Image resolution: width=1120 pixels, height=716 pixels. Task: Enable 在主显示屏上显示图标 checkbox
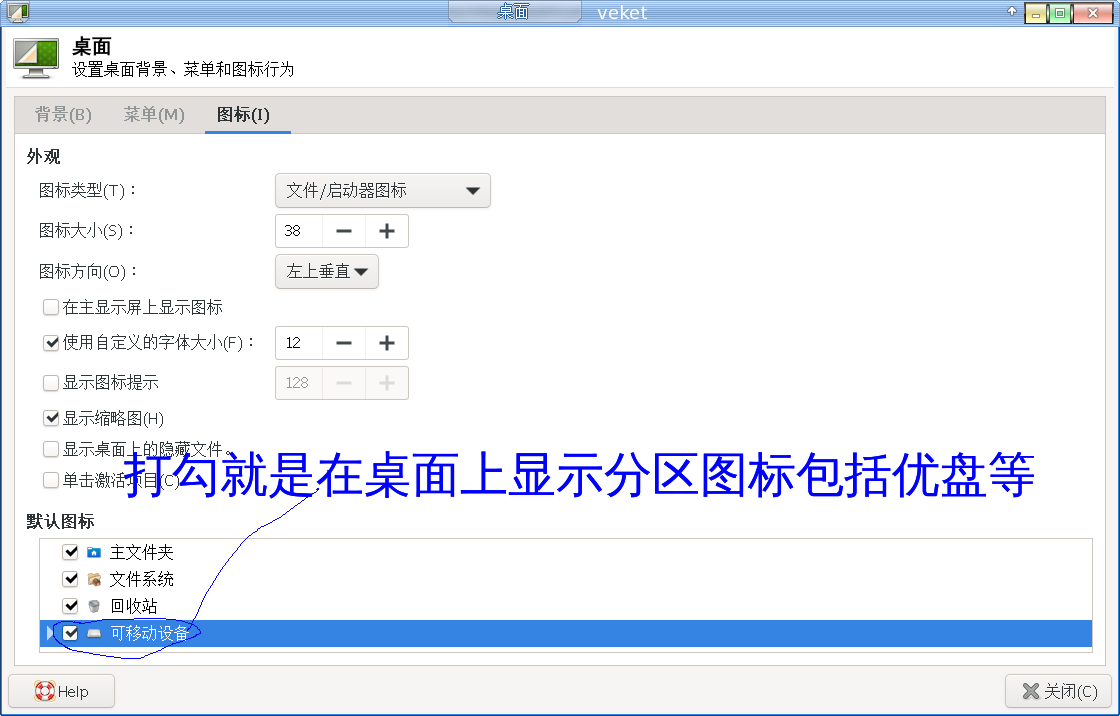coord(51,308)
